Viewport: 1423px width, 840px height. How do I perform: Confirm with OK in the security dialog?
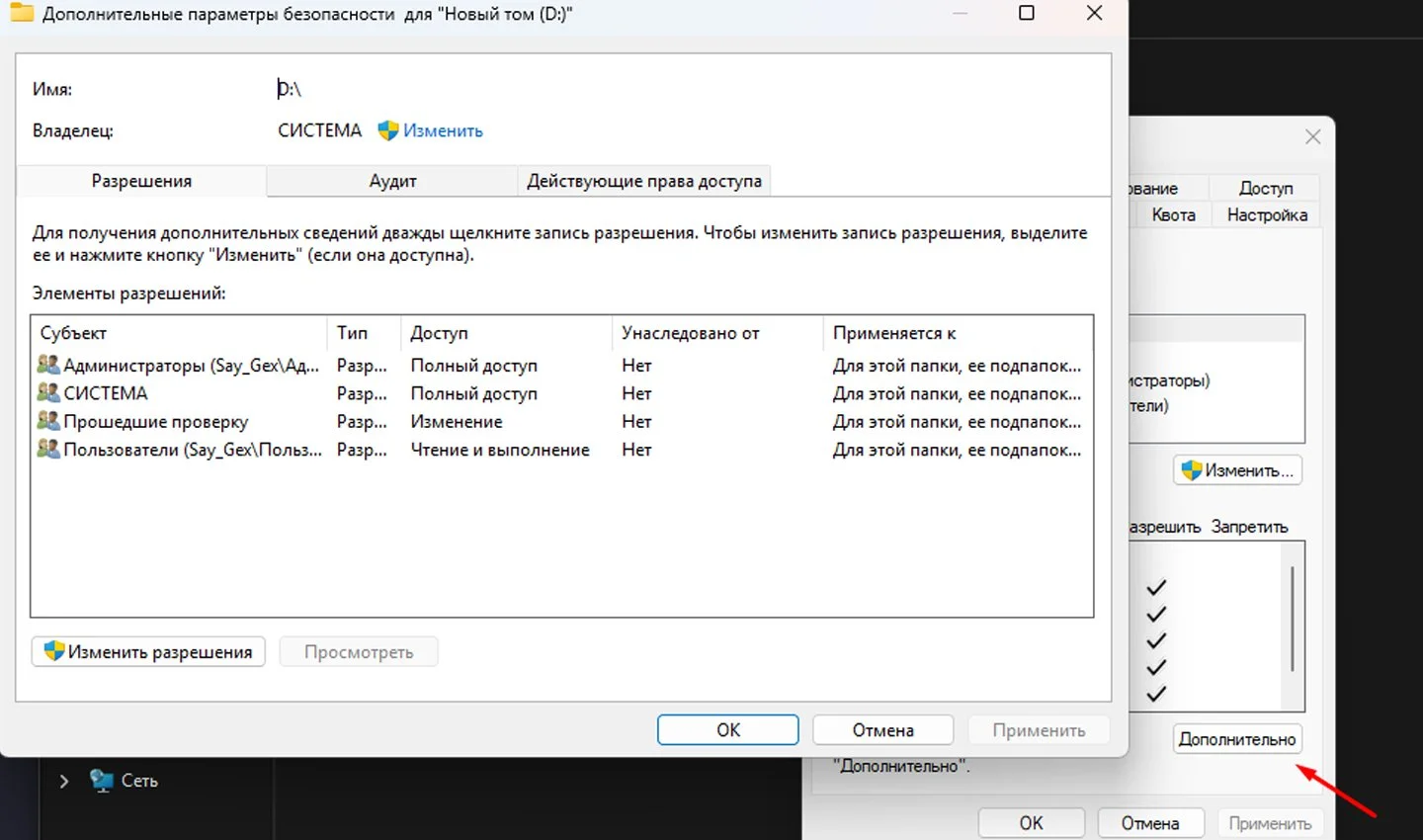point(728,730)
